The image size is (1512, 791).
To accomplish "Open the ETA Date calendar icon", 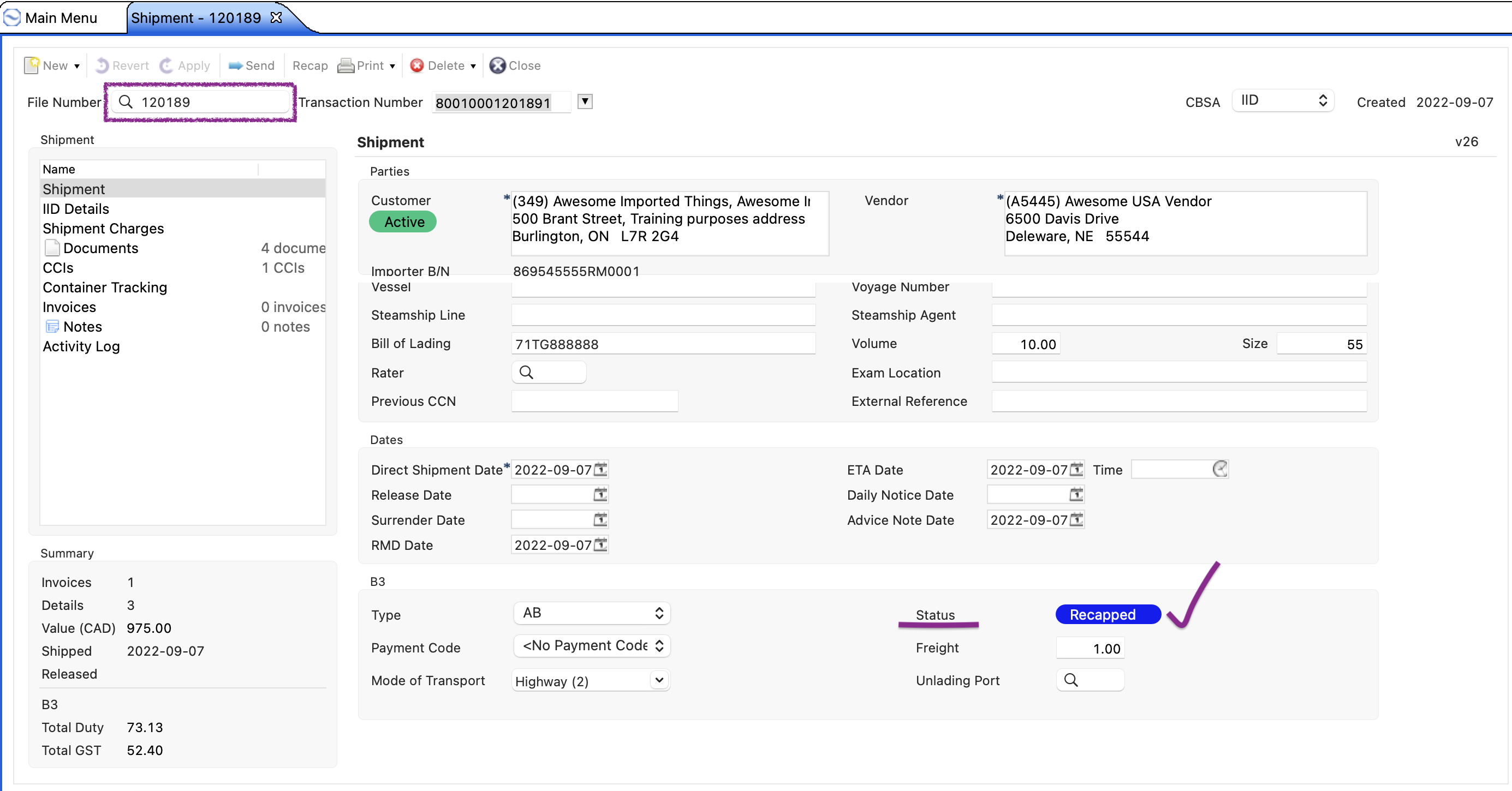I will tap(1076, 469).
